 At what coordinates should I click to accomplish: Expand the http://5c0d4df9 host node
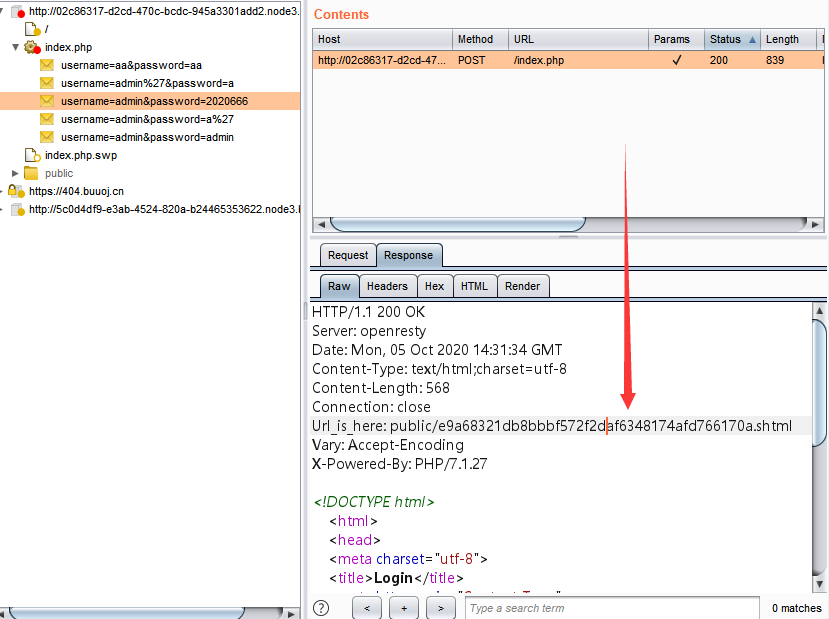point(2,209)
